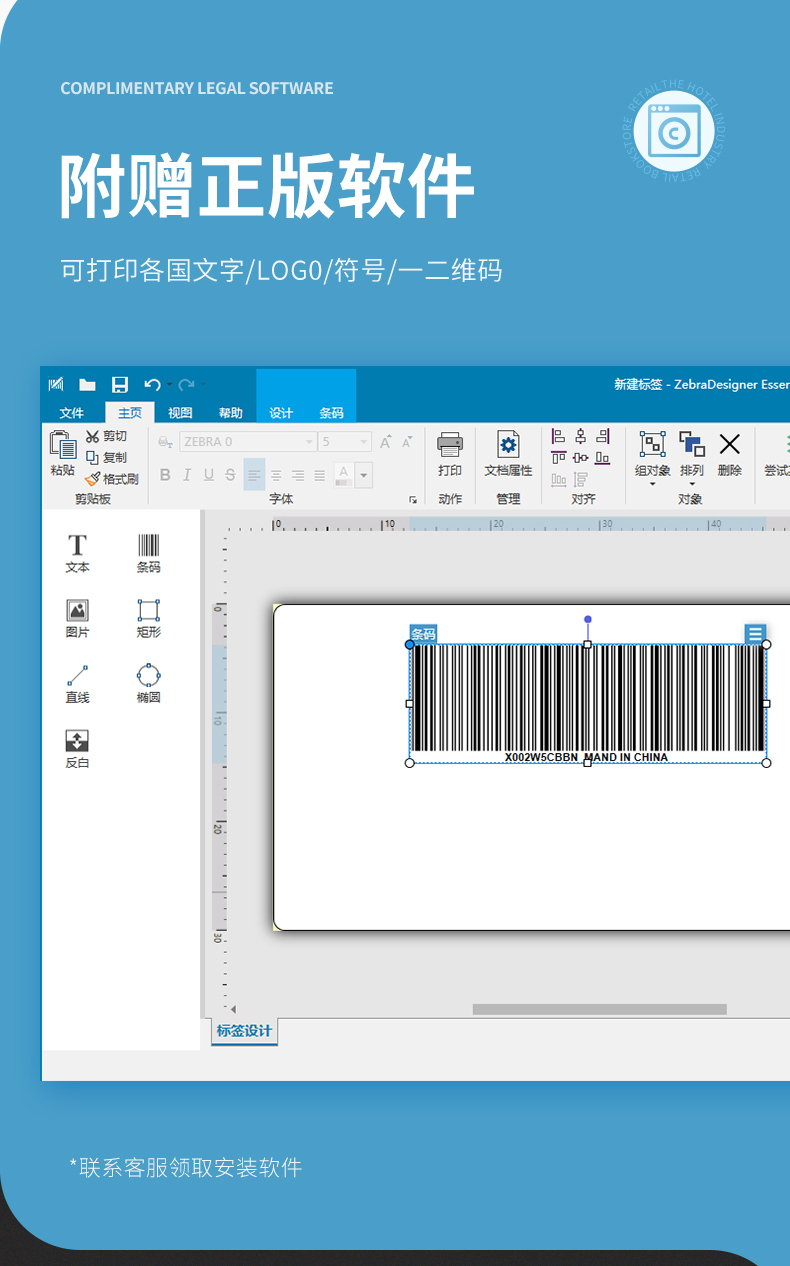Select the 标签设计 label design tab
The height and width of the screenshot is (1266, 790).
pyautogui.click(x=244, y=1031)
